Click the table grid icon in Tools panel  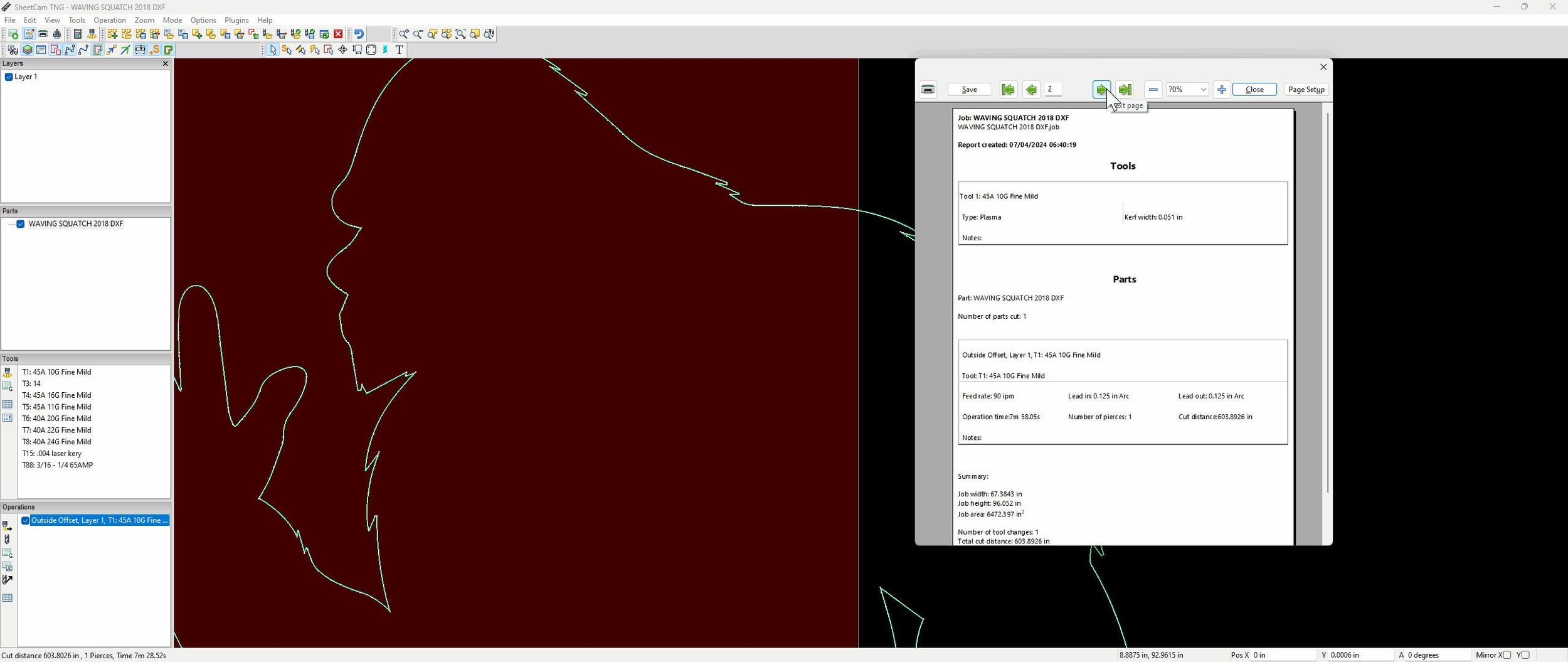tap(8, 405)
